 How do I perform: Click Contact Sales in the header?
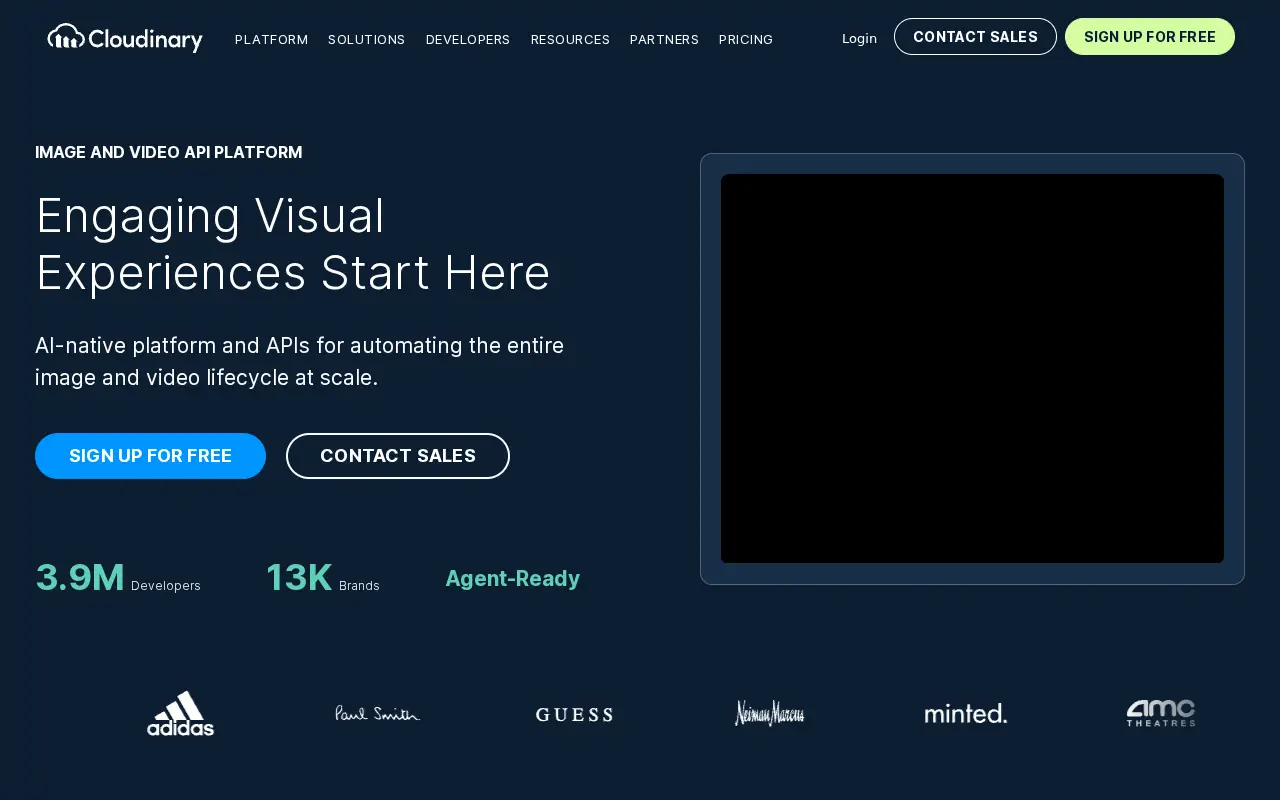[975, 37]
